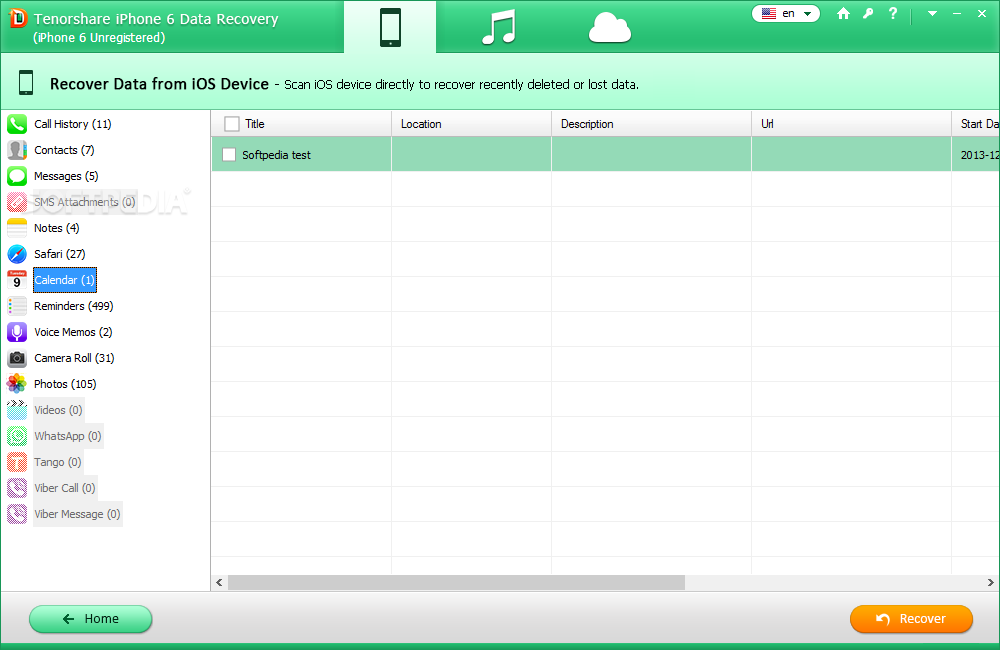Open the Notes yellow notepad icon
Screen dimensions: 1000x650
(x=17, y=228)
